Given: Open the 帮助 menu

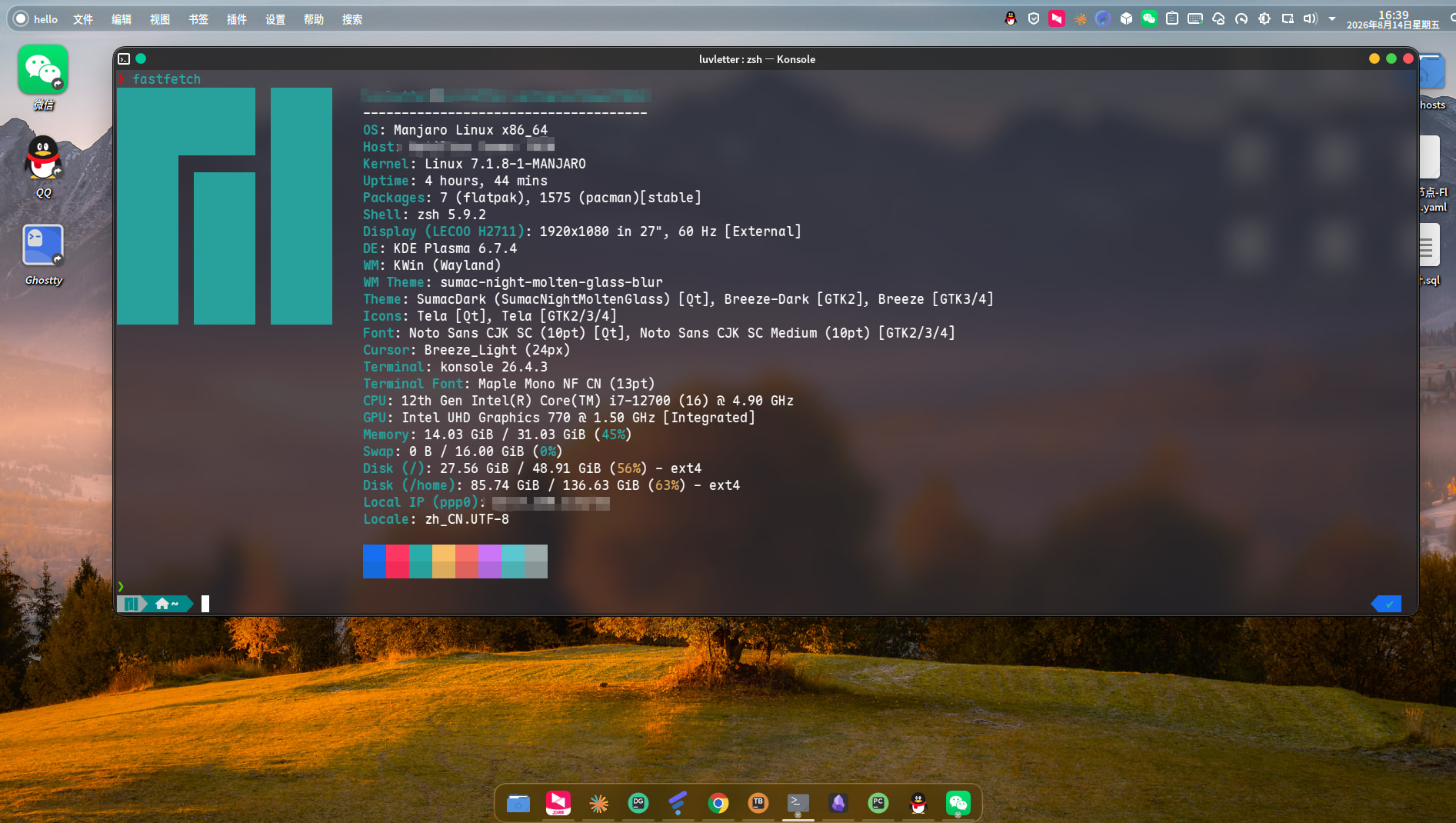Looking at the screenshot, I should (x=314, y=19).
